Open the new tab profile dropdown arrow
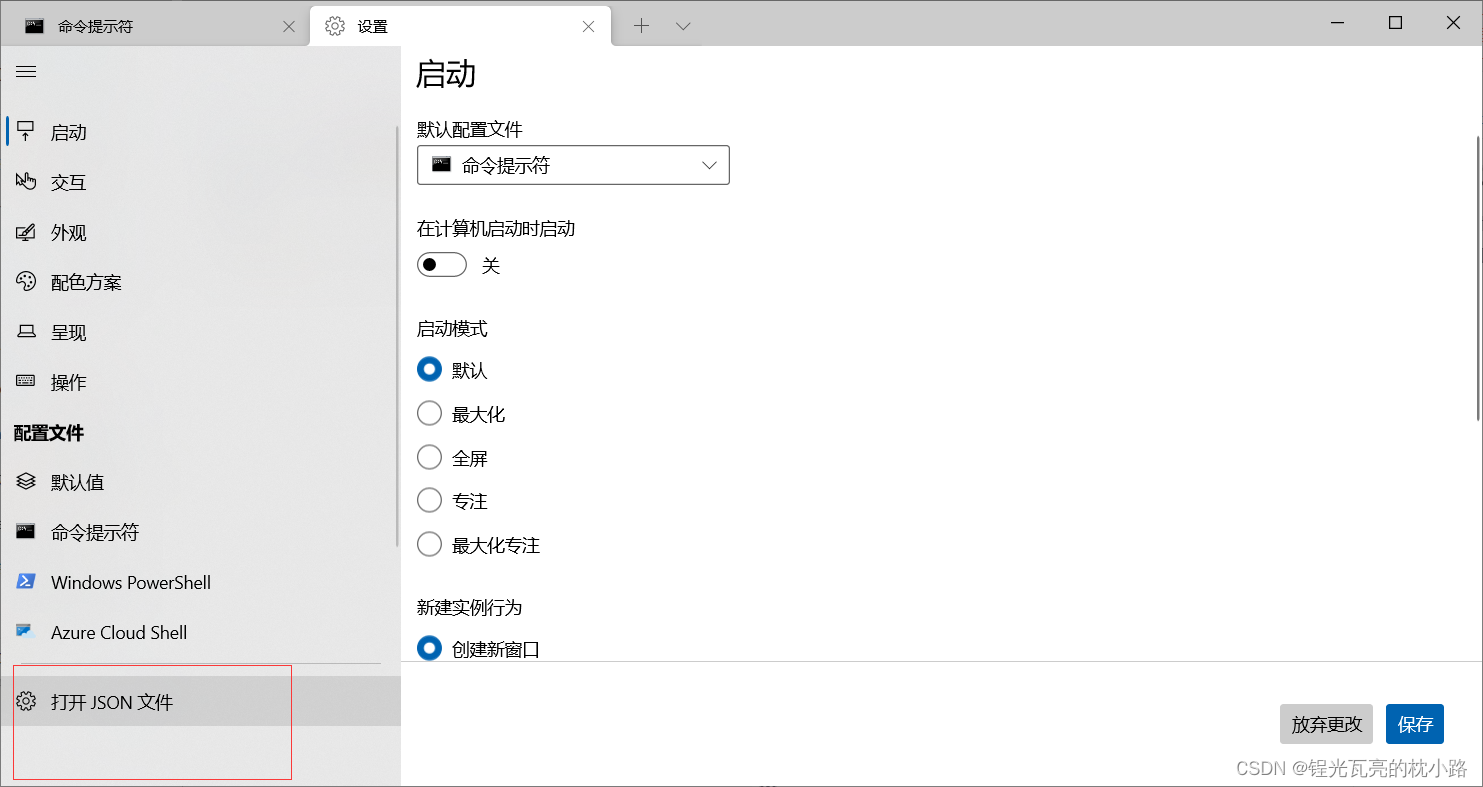Viewport: 1483px width, 787px height. point(683,26)
